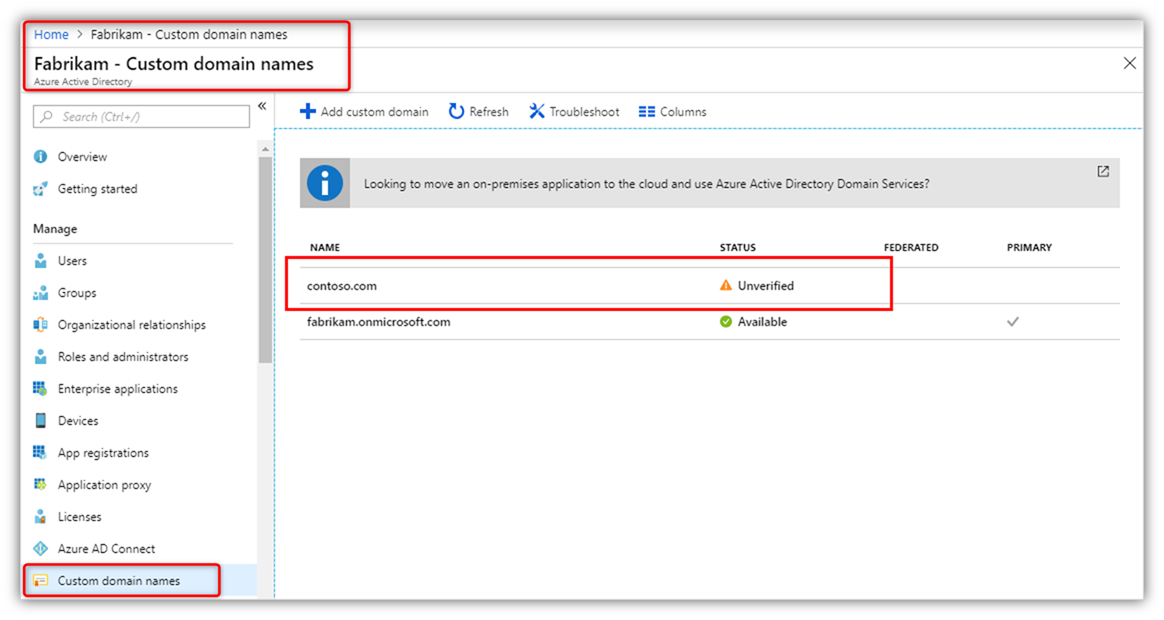The height and width of the screenshot is (620, 1164).
Task: Close the Custom domain names blade
Action: [1129, 63]
